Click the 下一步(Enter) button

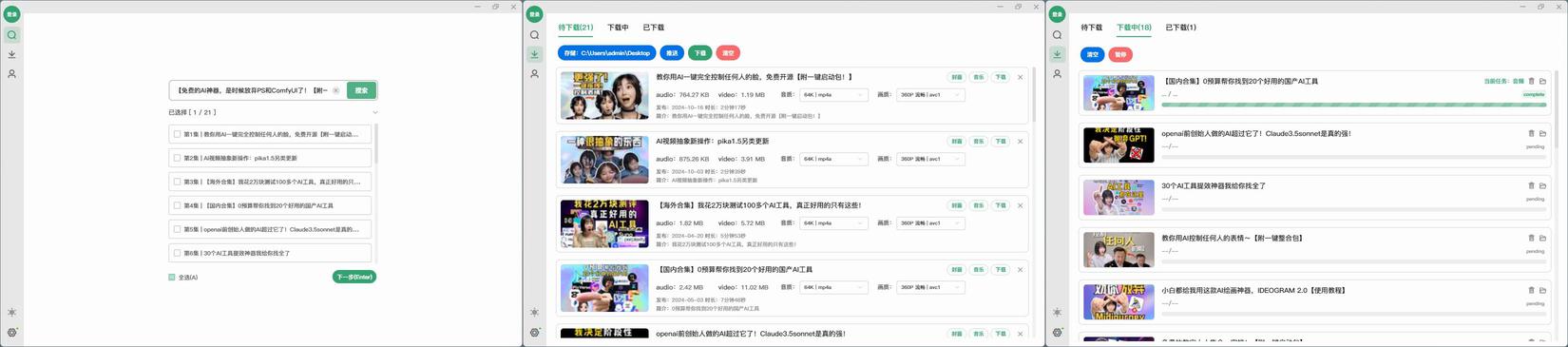[x=354, y=277]
